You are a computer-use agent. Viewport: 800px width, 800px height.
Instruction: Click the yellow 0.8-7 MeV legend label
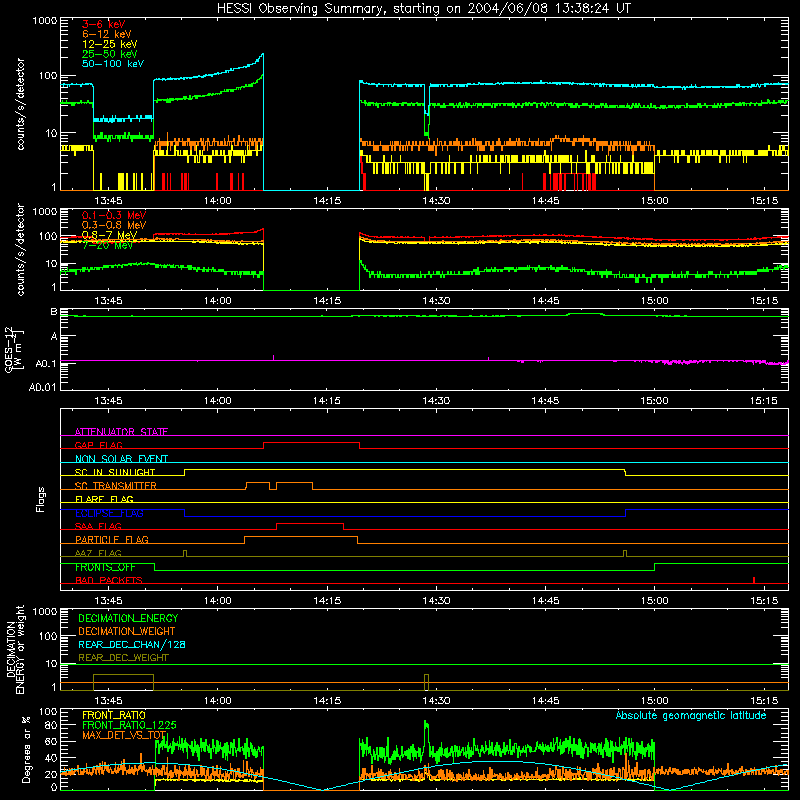point(109,235)
